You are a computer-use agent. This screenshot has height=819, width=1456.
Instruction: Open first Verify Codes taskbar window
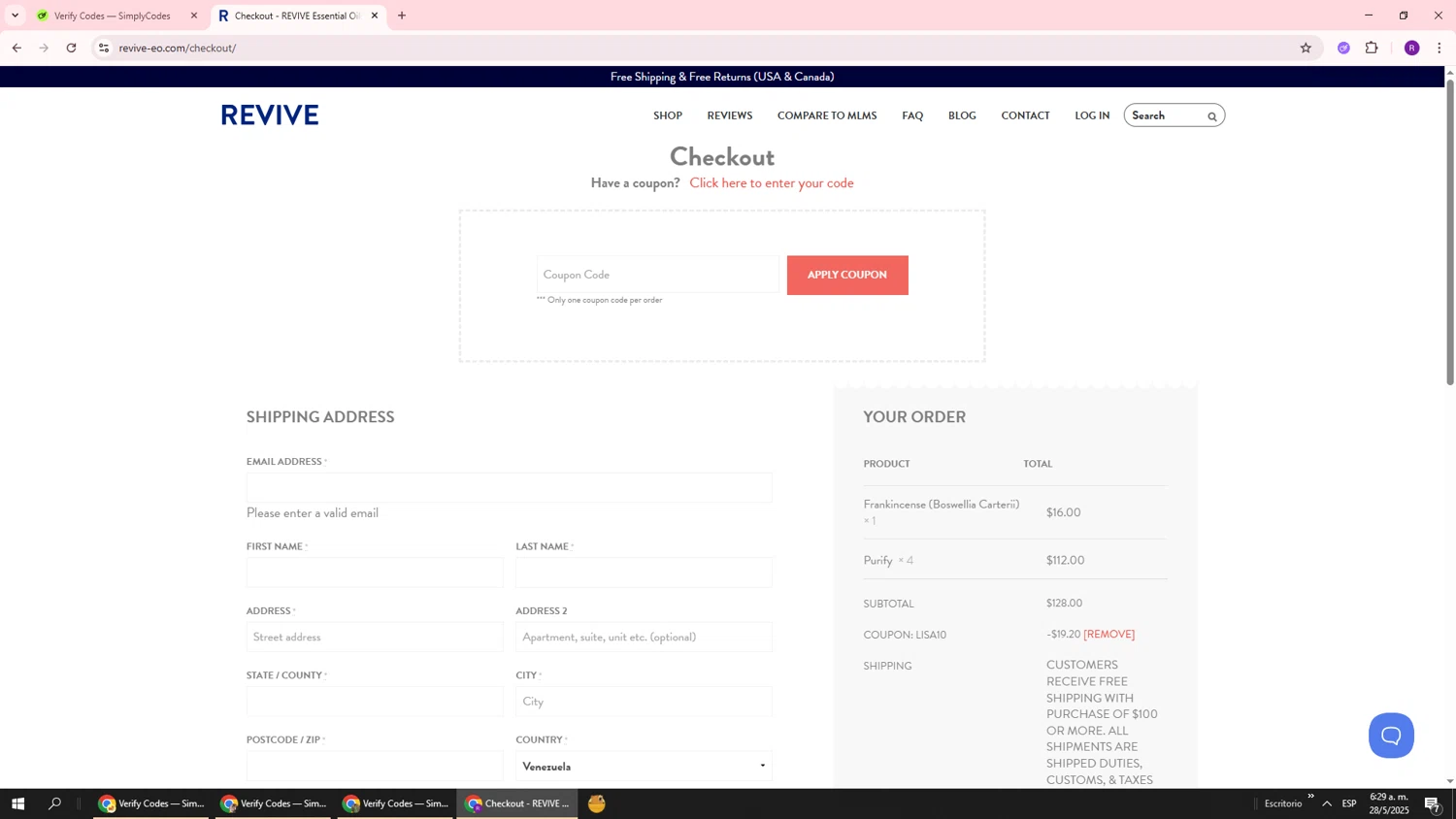(150, 803)
